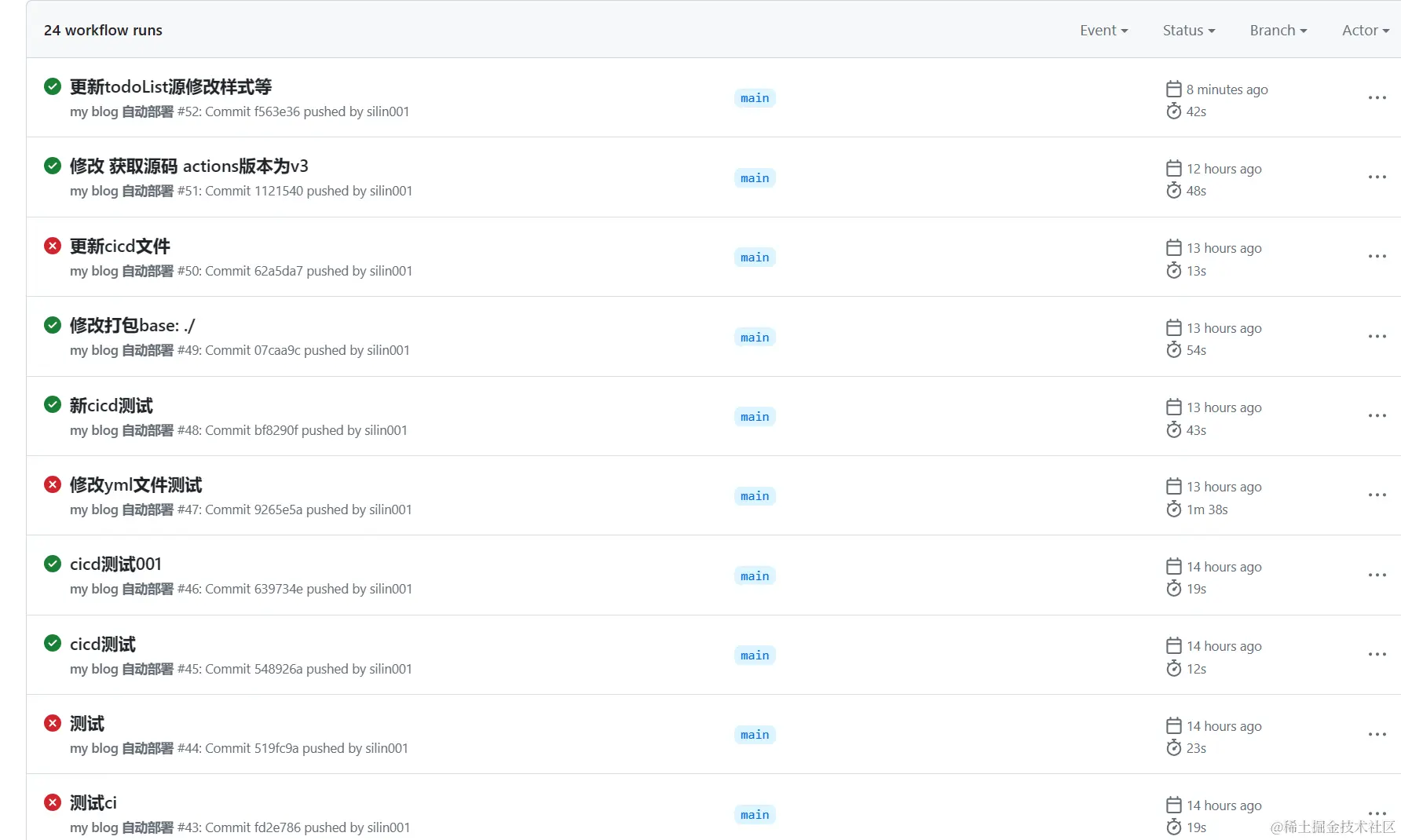Click the 13s duration of run #50
Image resolution: width=1401 pixels, height=840 pixels.
(x=1196, y=271)
